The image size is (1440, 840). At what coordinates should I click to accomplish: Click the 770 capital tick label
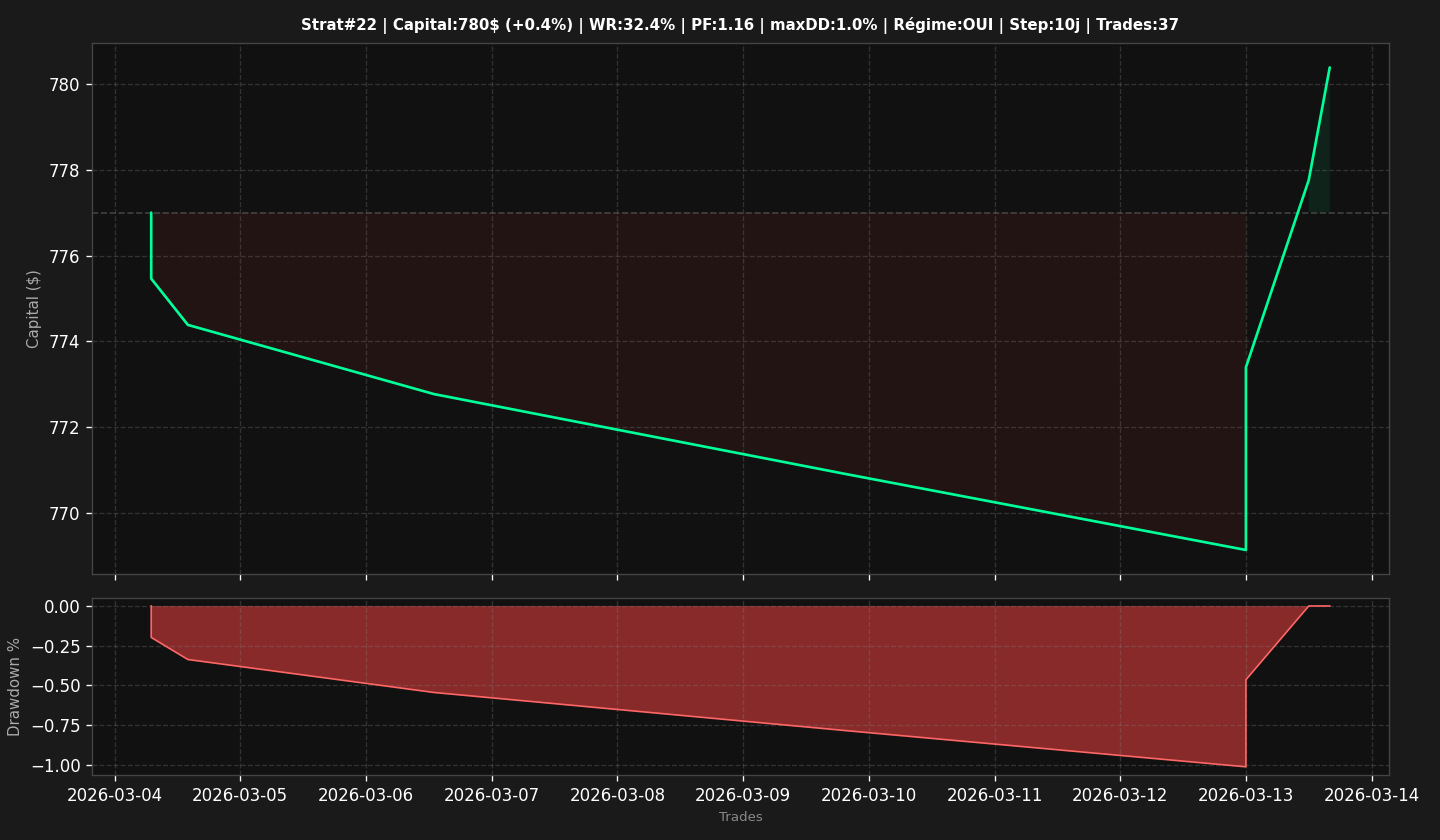point(65,514)
